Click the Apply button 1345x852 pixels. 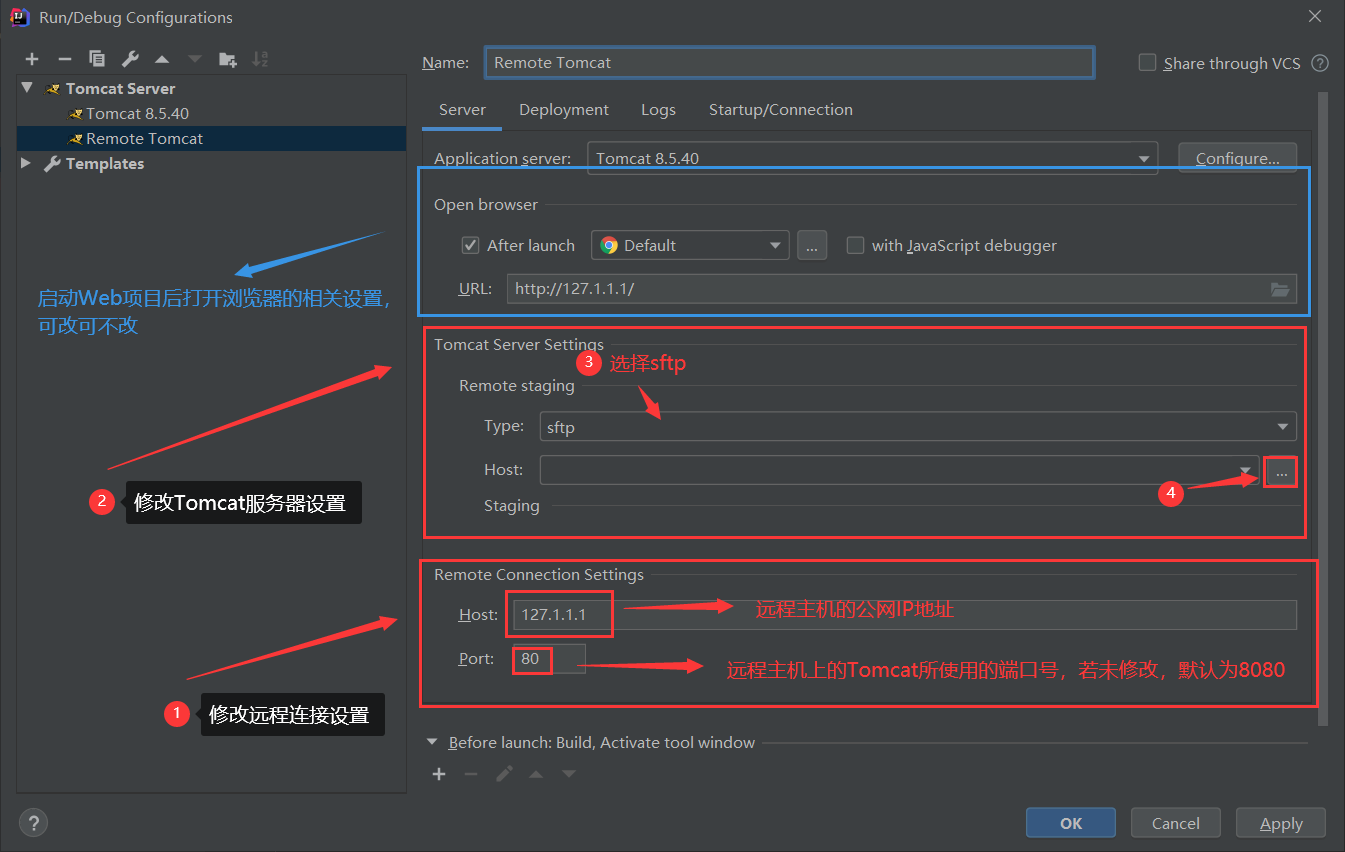click(x=1281, y=823)
